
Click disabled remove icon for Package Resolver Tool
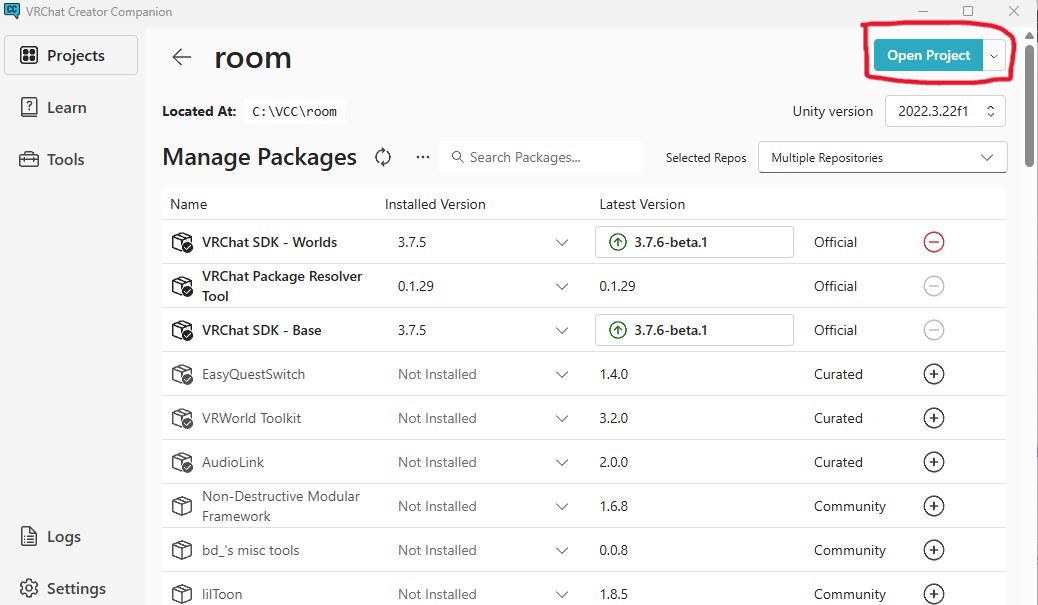click(933, 286)
